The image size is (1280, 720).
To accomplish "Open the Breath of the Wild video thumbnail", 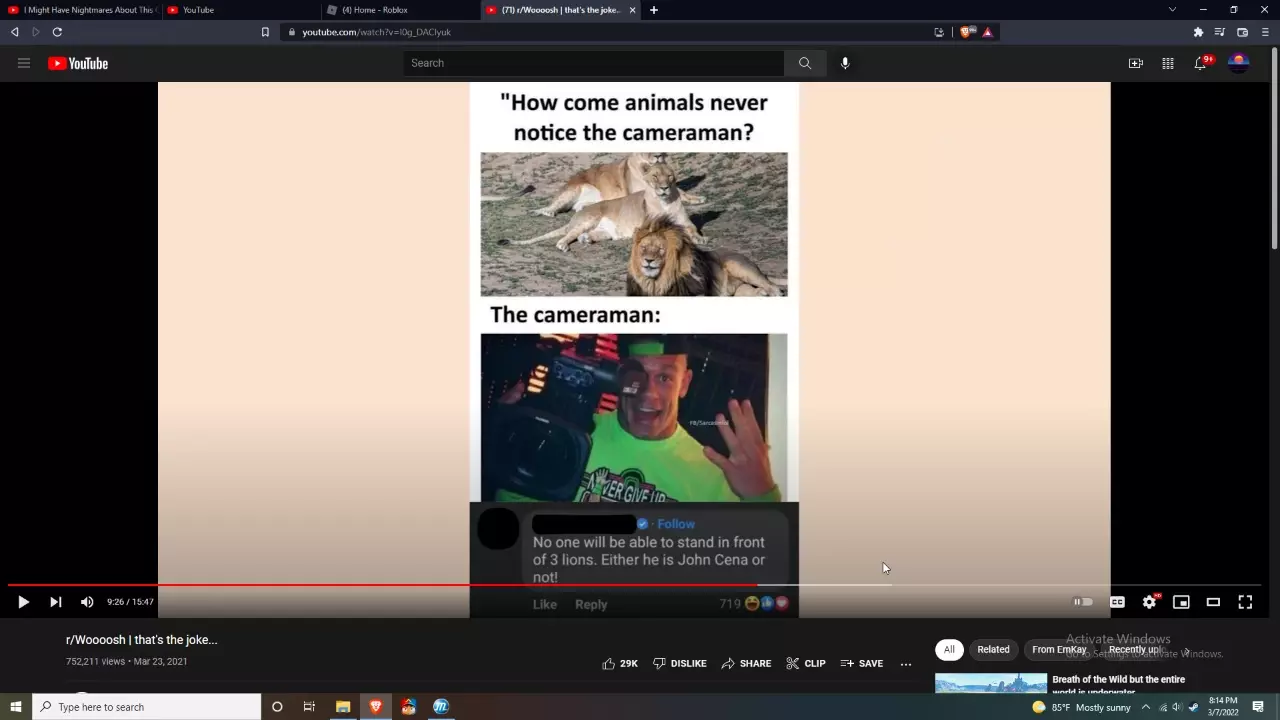I will click(x=991, y=683).
